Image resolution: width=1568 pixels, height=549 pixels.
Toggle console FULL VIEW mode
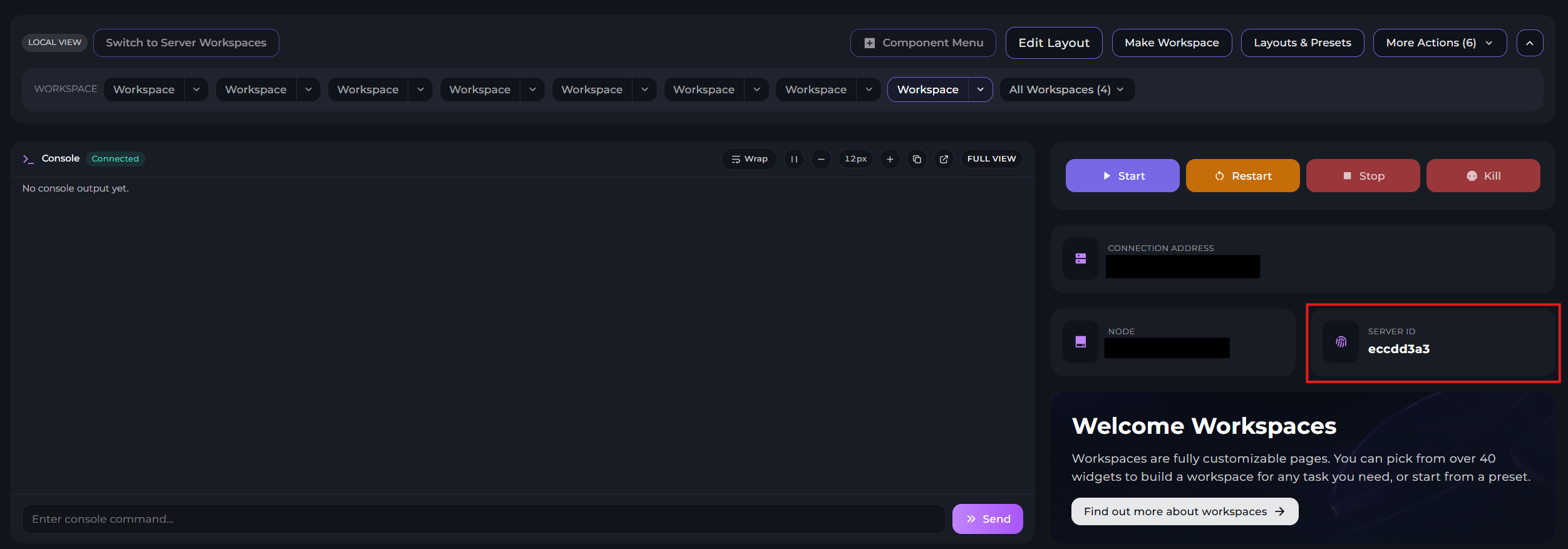coord(991,159)
